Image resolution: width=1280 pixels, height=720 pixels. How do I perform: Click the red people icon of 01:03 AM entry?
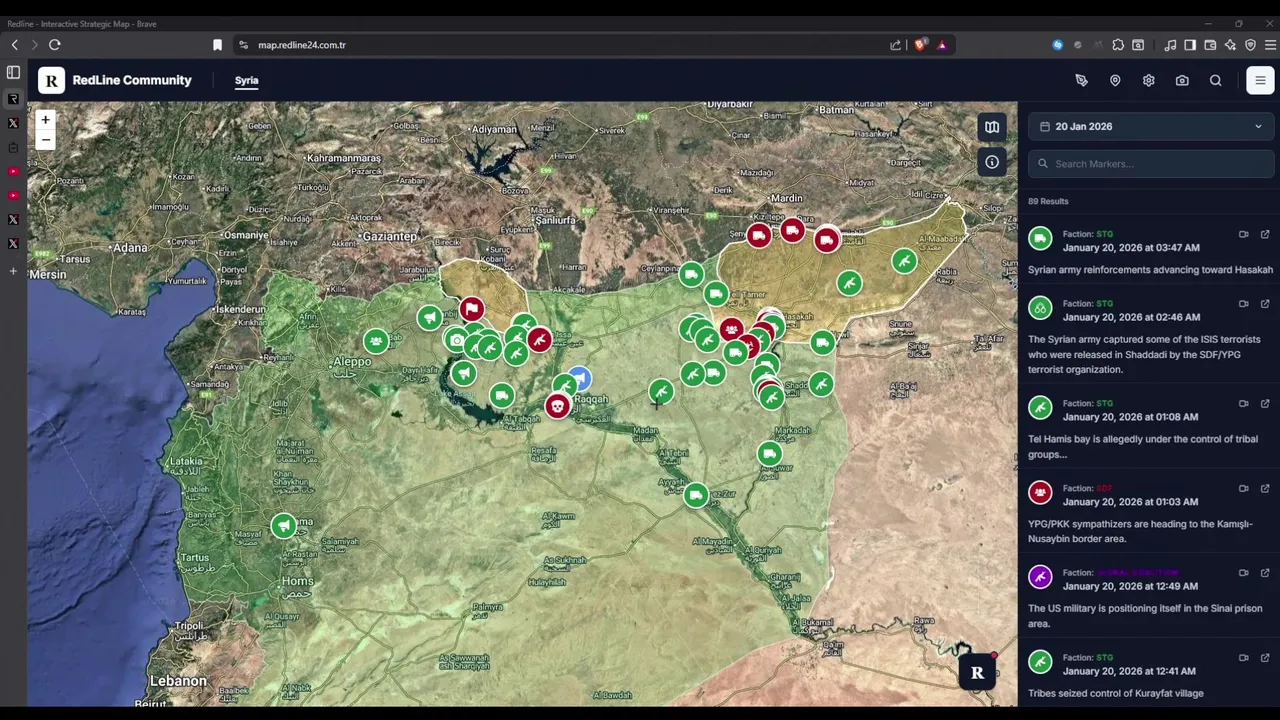[x=1040, y=492]
